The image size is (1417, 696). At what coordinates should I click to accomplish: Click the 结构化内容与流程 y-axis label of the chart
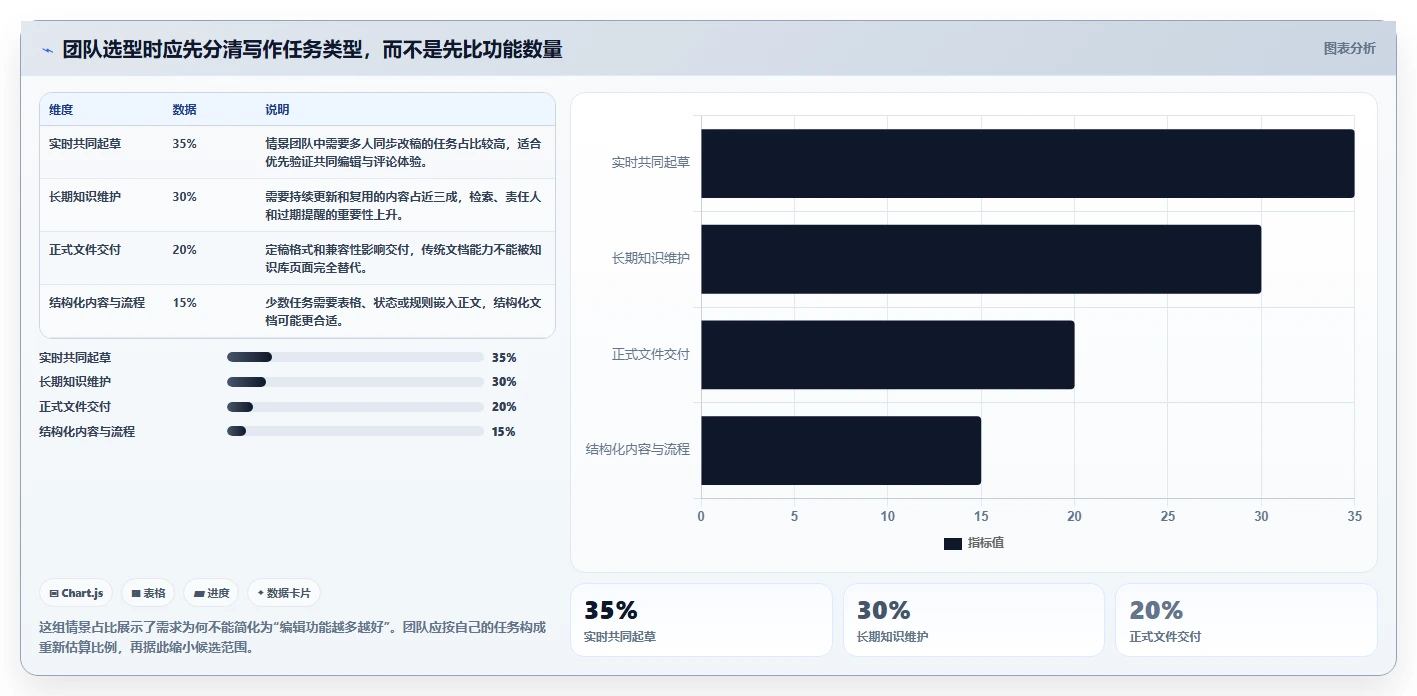coord(638,450)
